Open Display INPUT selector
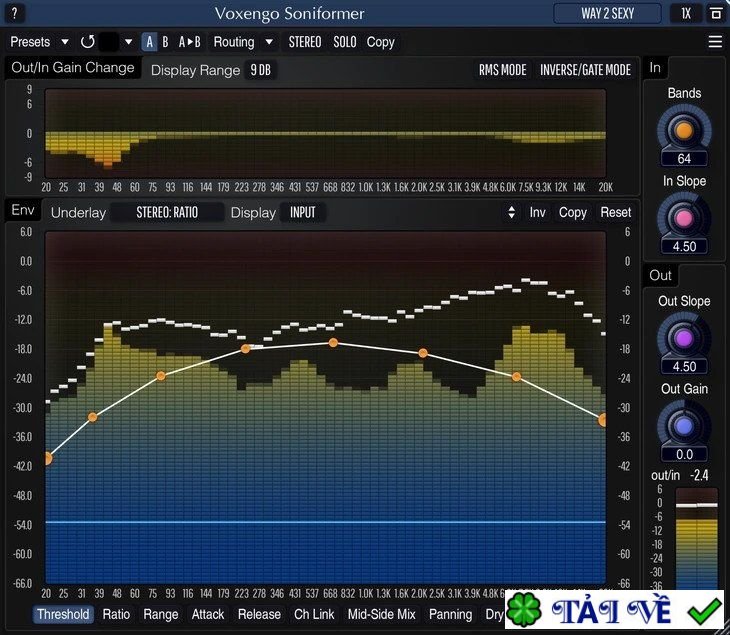 (x=303, y=212)
